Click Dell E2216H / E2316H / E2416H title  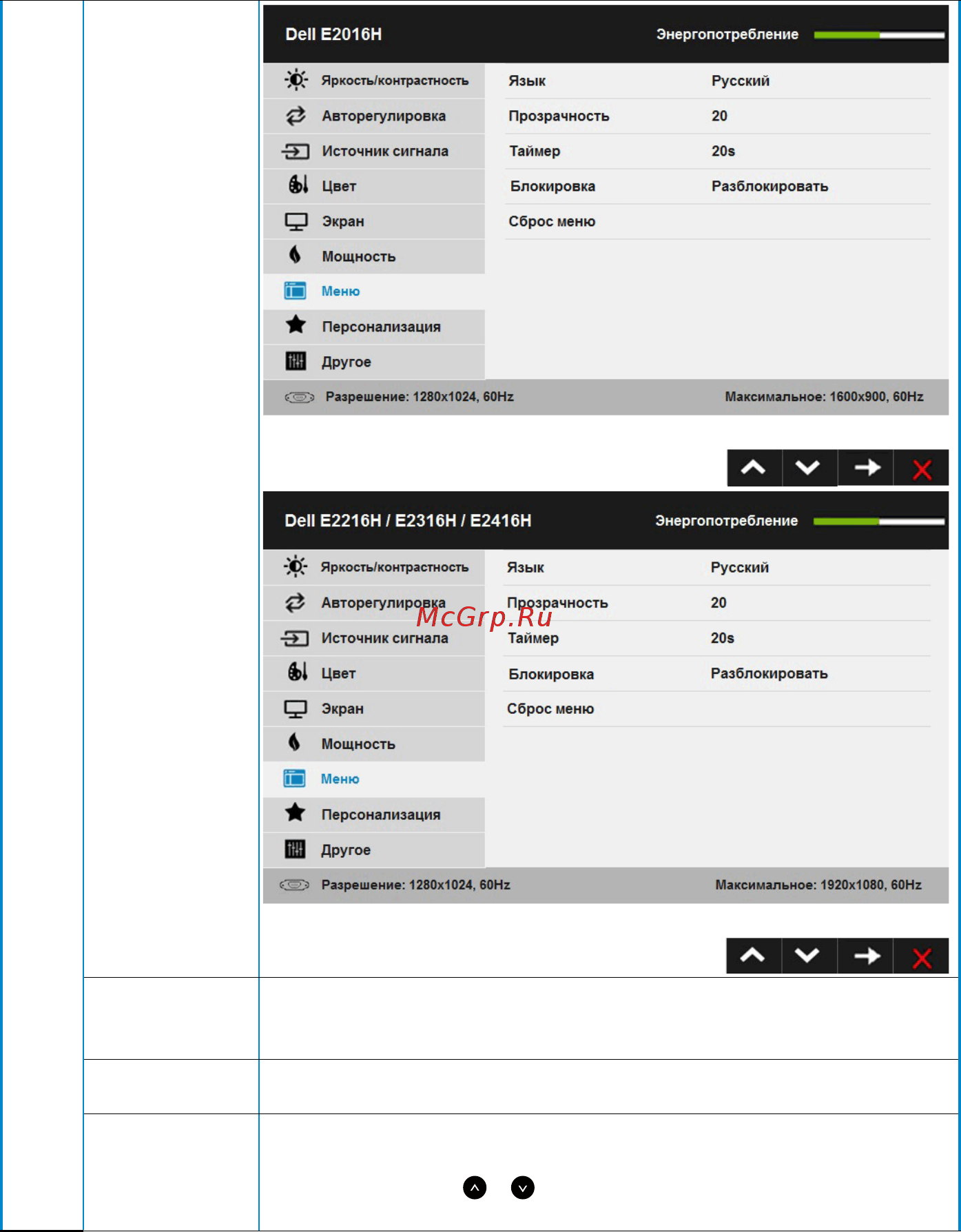408,521
